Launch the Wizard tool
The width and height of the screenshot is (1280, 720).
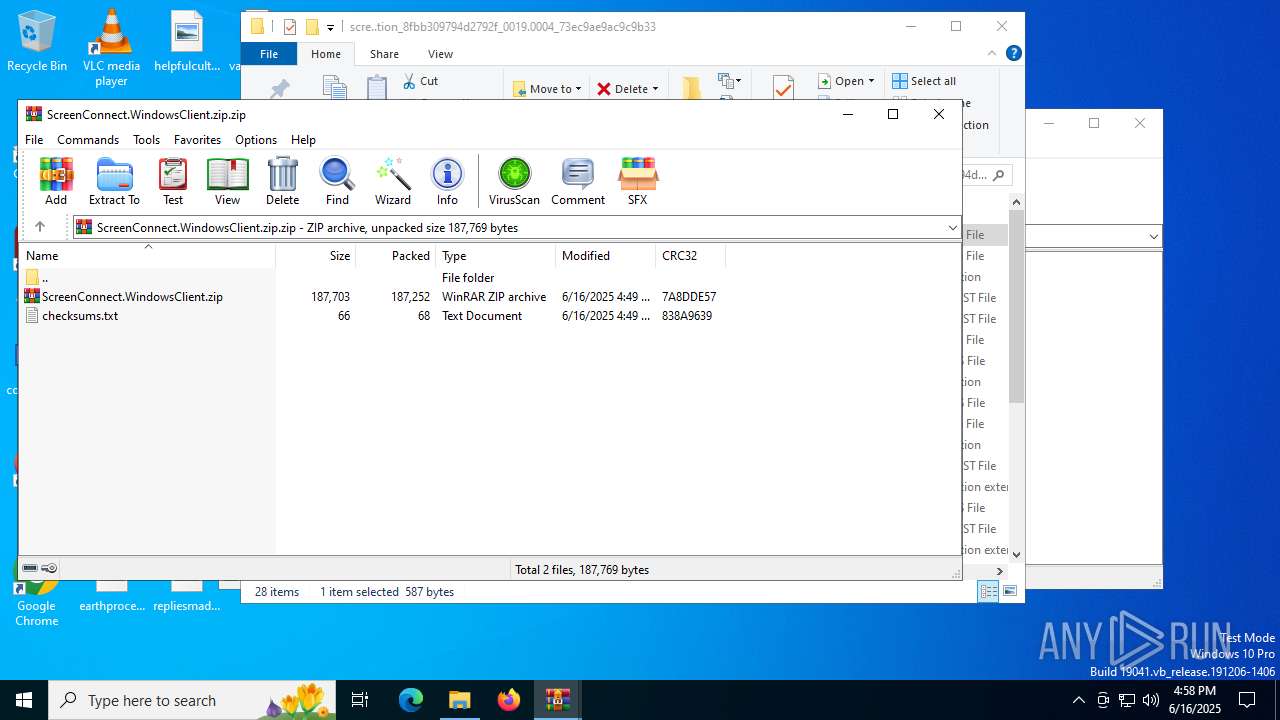pyautogui.click(x=393, y=182)
